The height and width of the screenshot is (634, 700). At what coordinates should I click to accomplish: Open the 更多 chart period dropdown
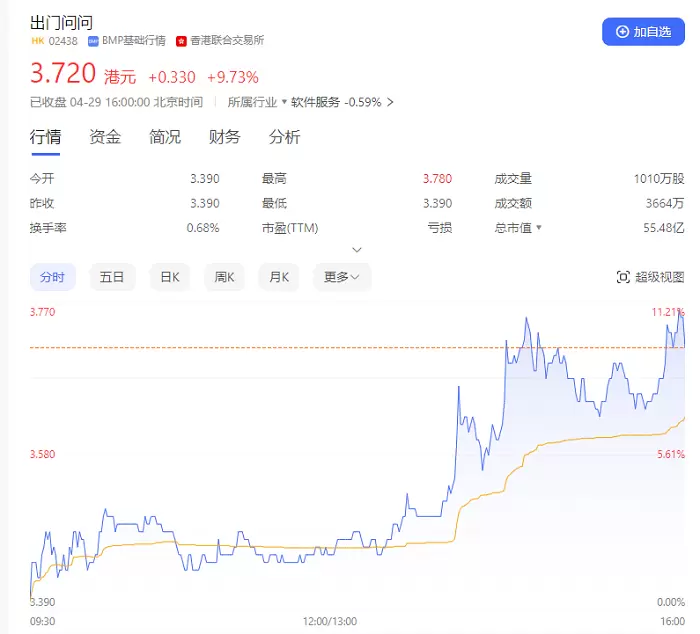(x=342, y=277)
